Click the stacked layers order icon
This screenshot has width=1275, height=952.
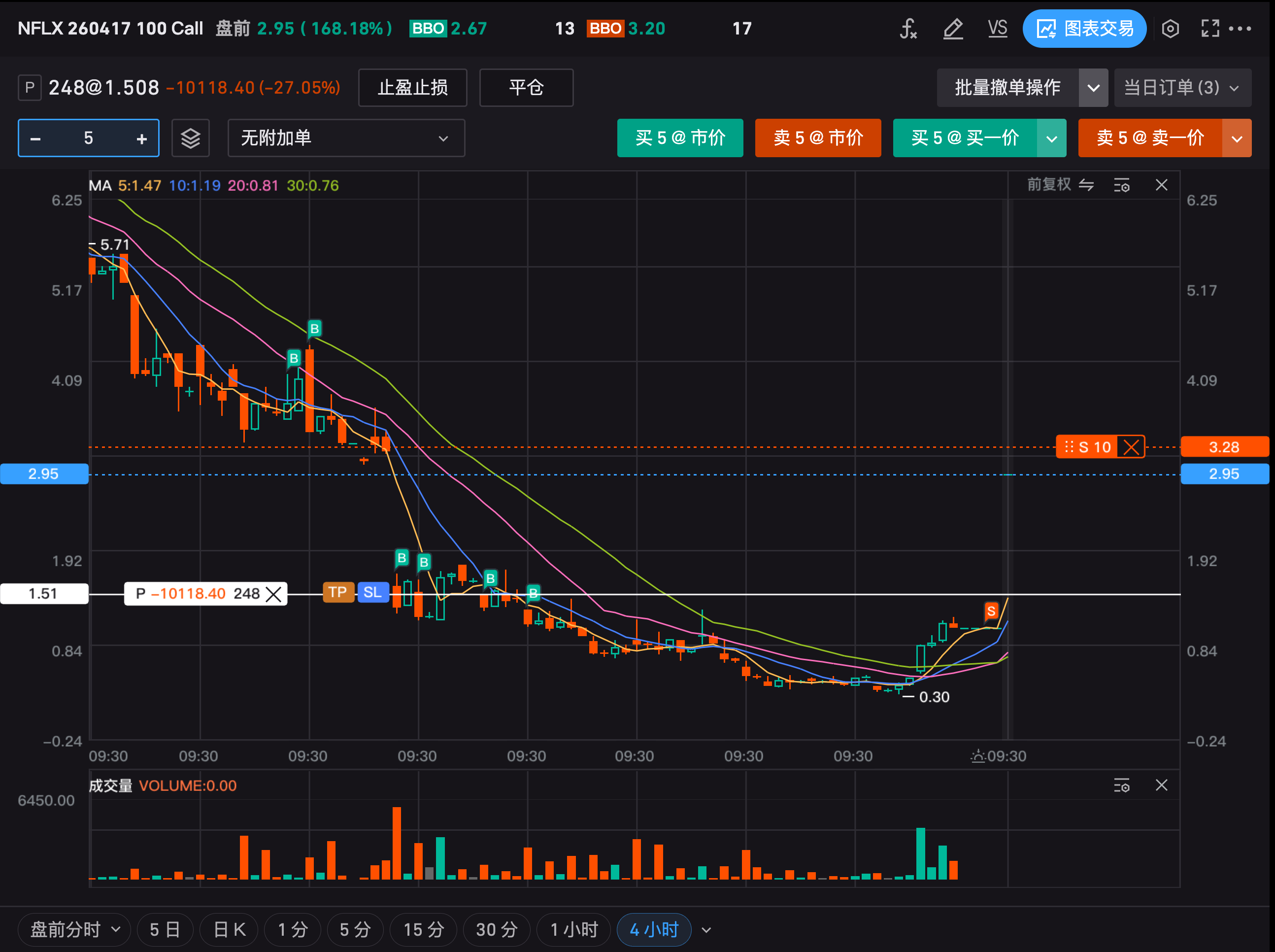[191, 138]
